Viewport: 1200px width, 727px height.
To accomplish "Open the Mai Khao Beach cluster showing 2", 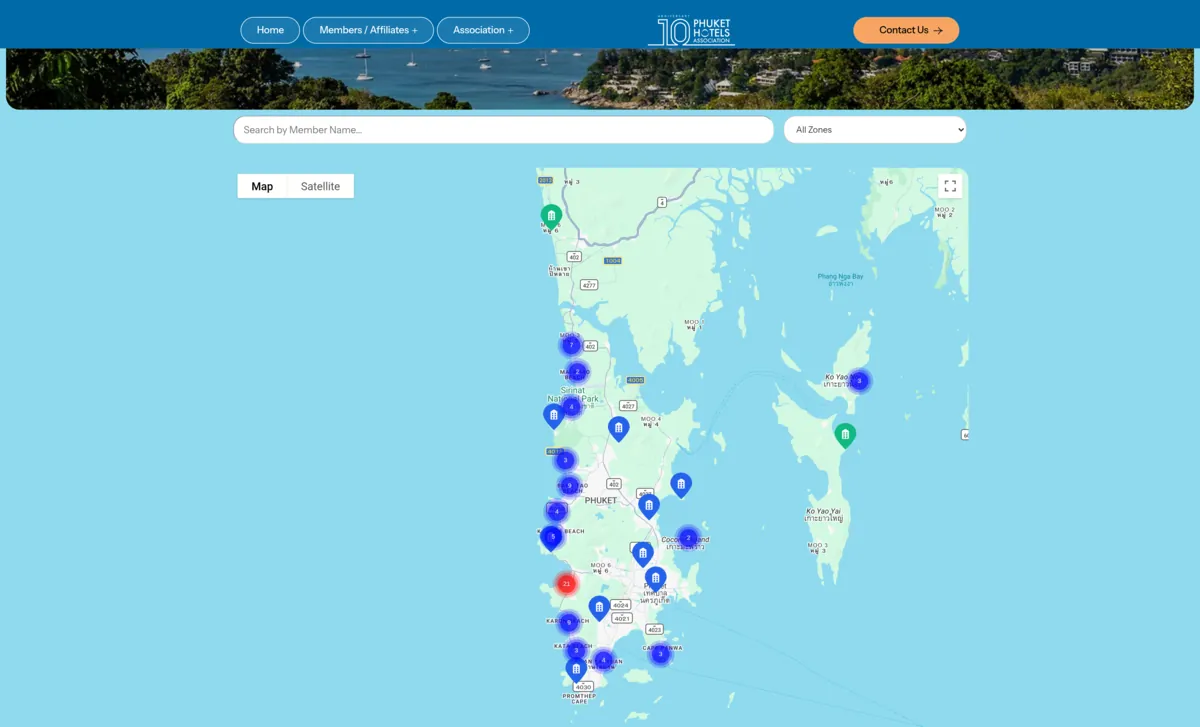I will [577, 372].
